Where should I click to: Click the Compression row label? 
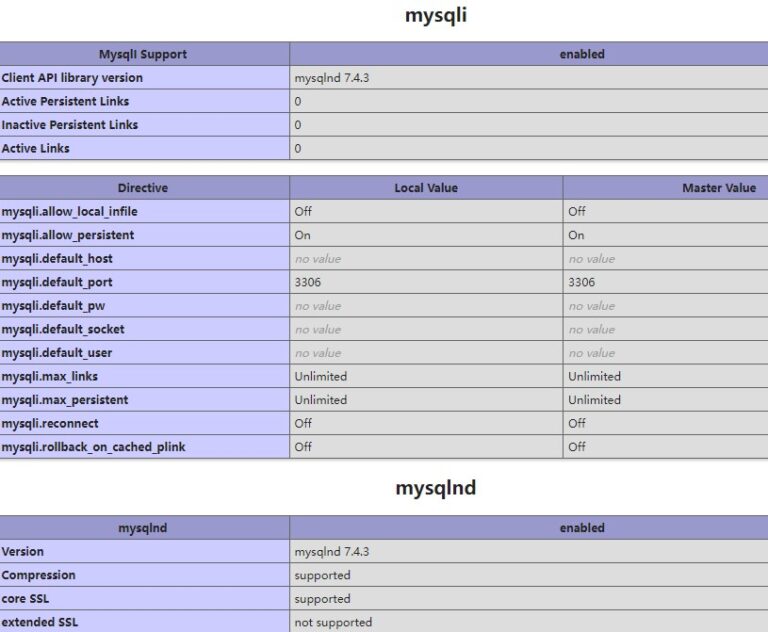38,575
